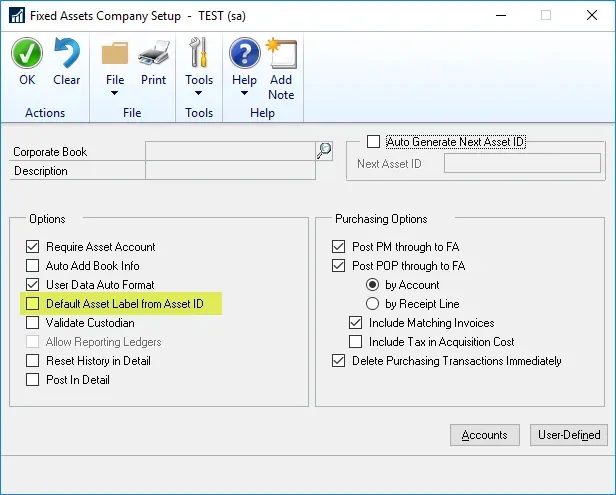Check Auto Generate Next Asset ID
Viewport: 616px width, 495px height.
click(374, 142)
